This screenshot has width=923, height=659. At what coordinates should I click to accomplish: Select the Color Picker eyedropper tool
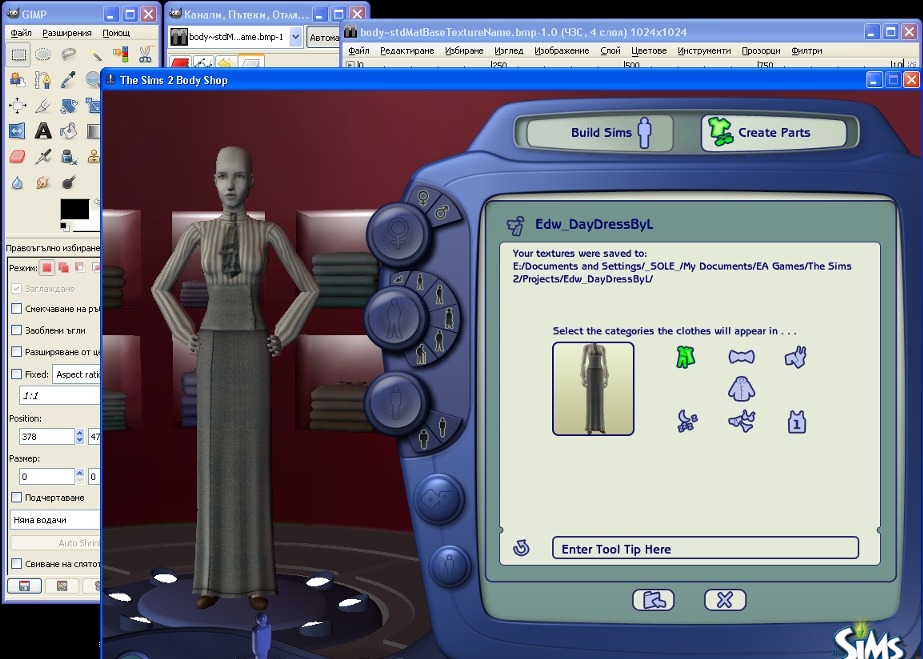click(x=68, y=80)
